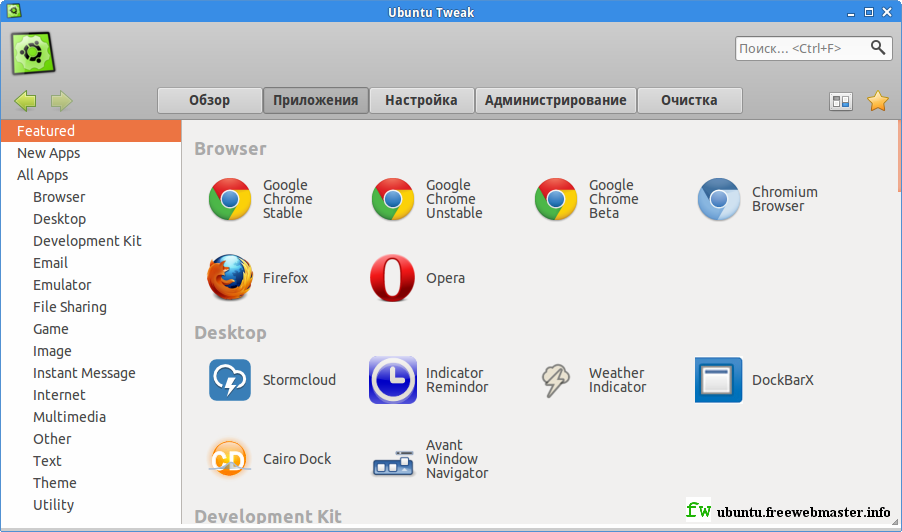The image size is (902, 532).
Task: Click the star favorites icon
Action: 878,101
